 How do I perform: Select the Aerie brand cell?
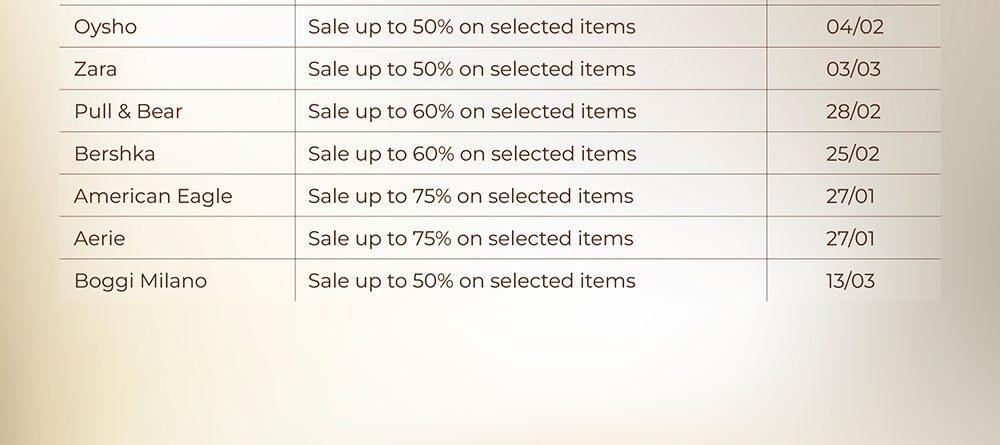click(x=100, y=238)
